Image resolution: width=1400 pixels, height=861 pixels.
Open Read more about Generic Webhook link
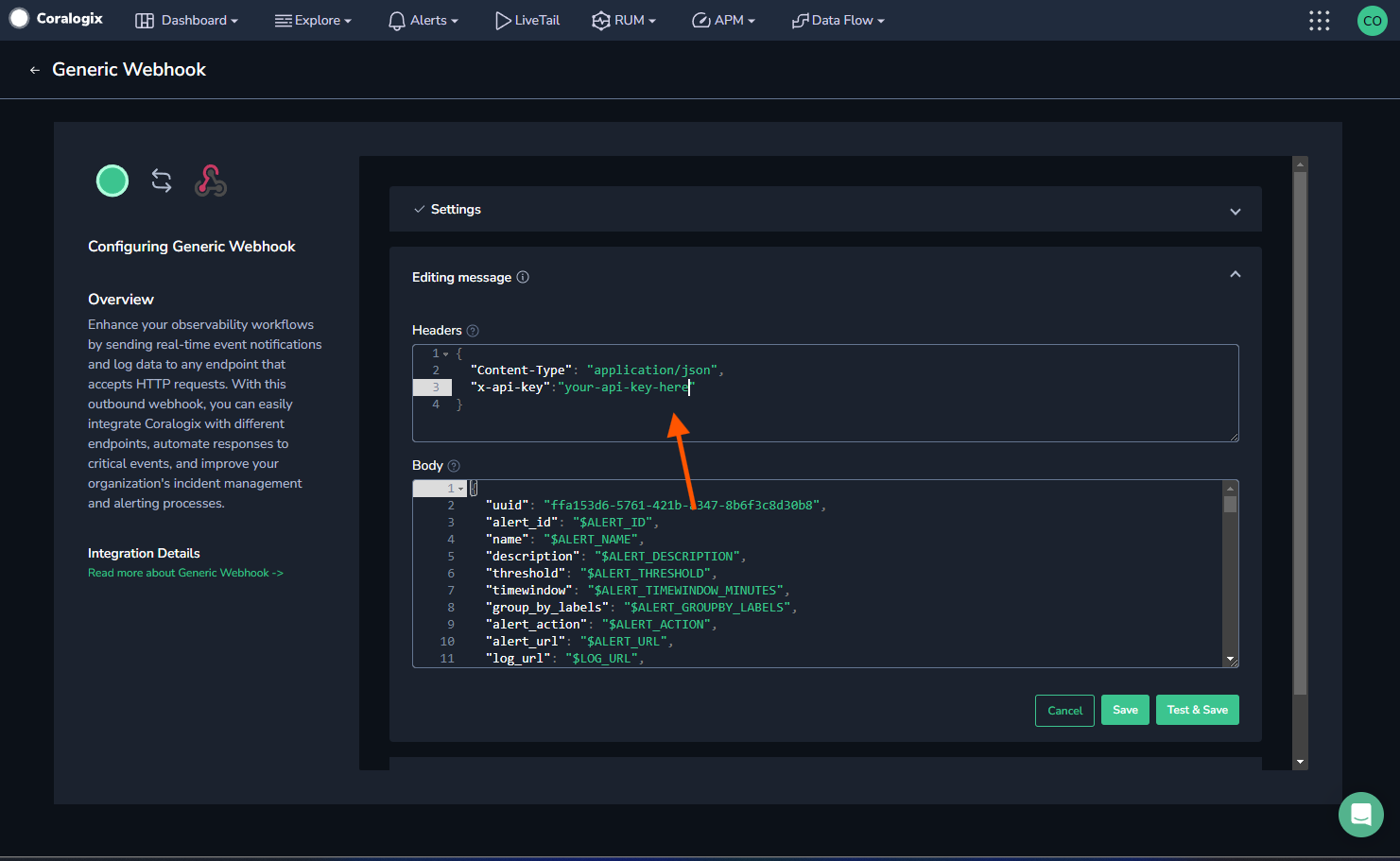click(185, 573)
